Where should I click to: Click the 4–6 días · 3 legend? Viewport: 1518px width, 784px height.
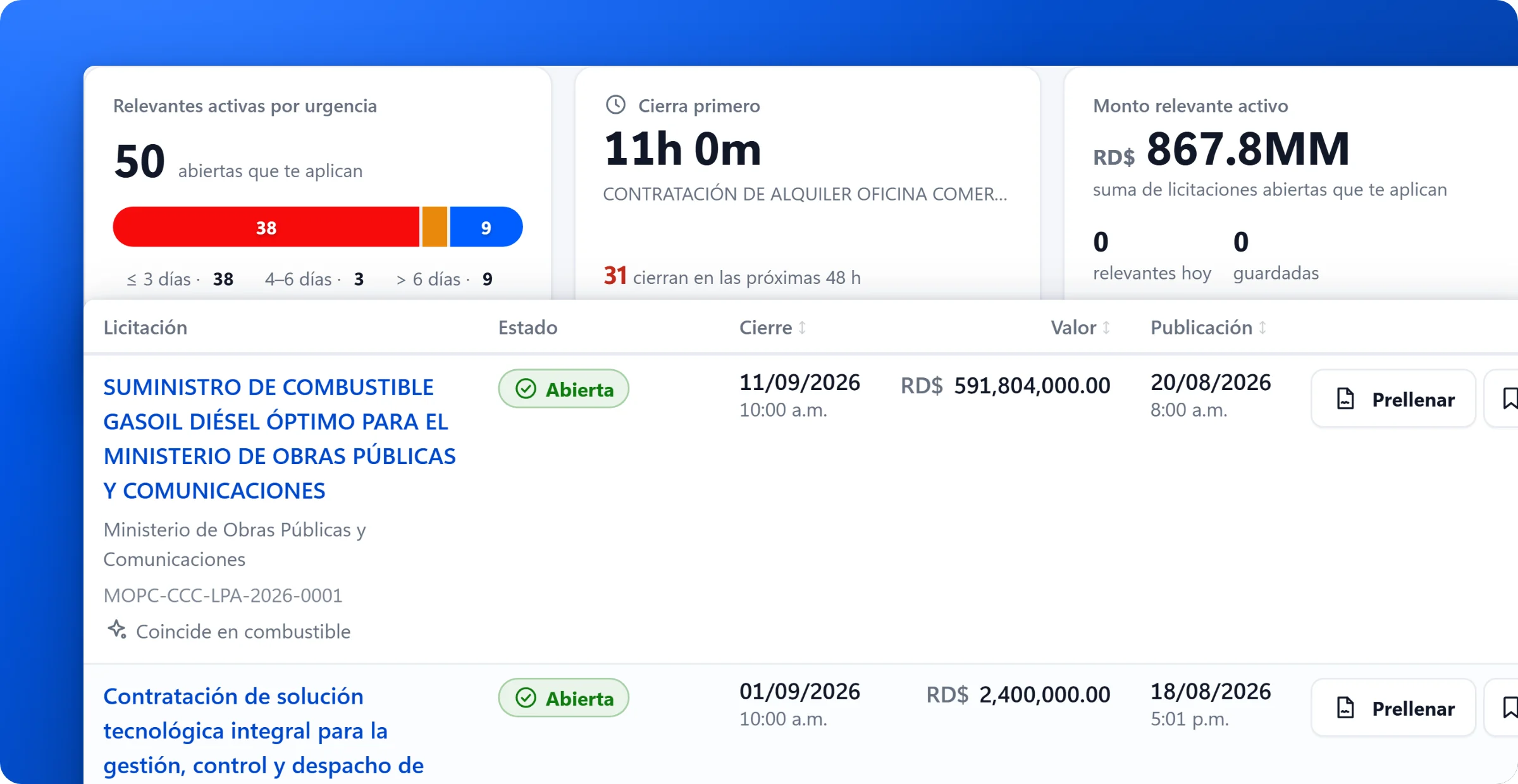click(314, 279)
